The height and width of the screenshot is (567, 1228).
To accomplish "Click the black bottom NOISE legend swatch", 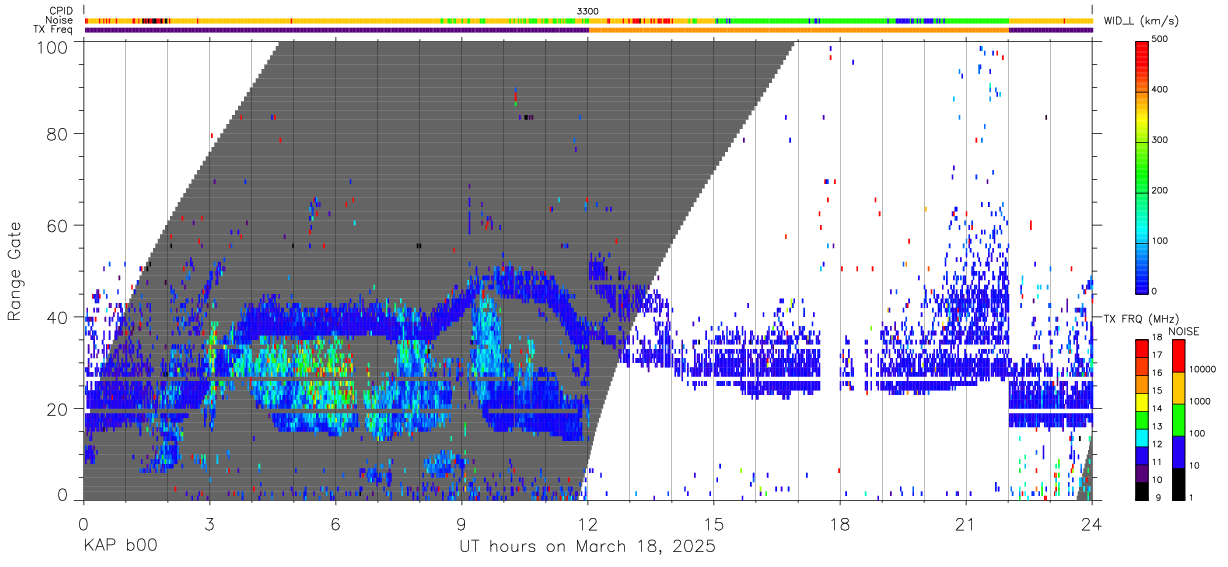I will (x=1178, y=482).
